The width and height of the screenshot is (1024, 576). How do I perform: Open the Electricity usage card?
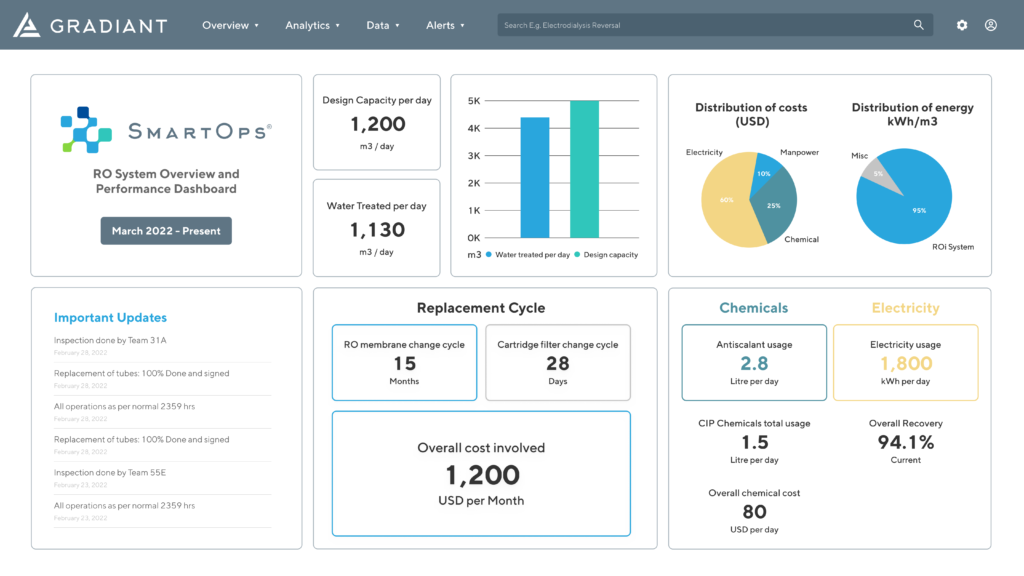905,362
